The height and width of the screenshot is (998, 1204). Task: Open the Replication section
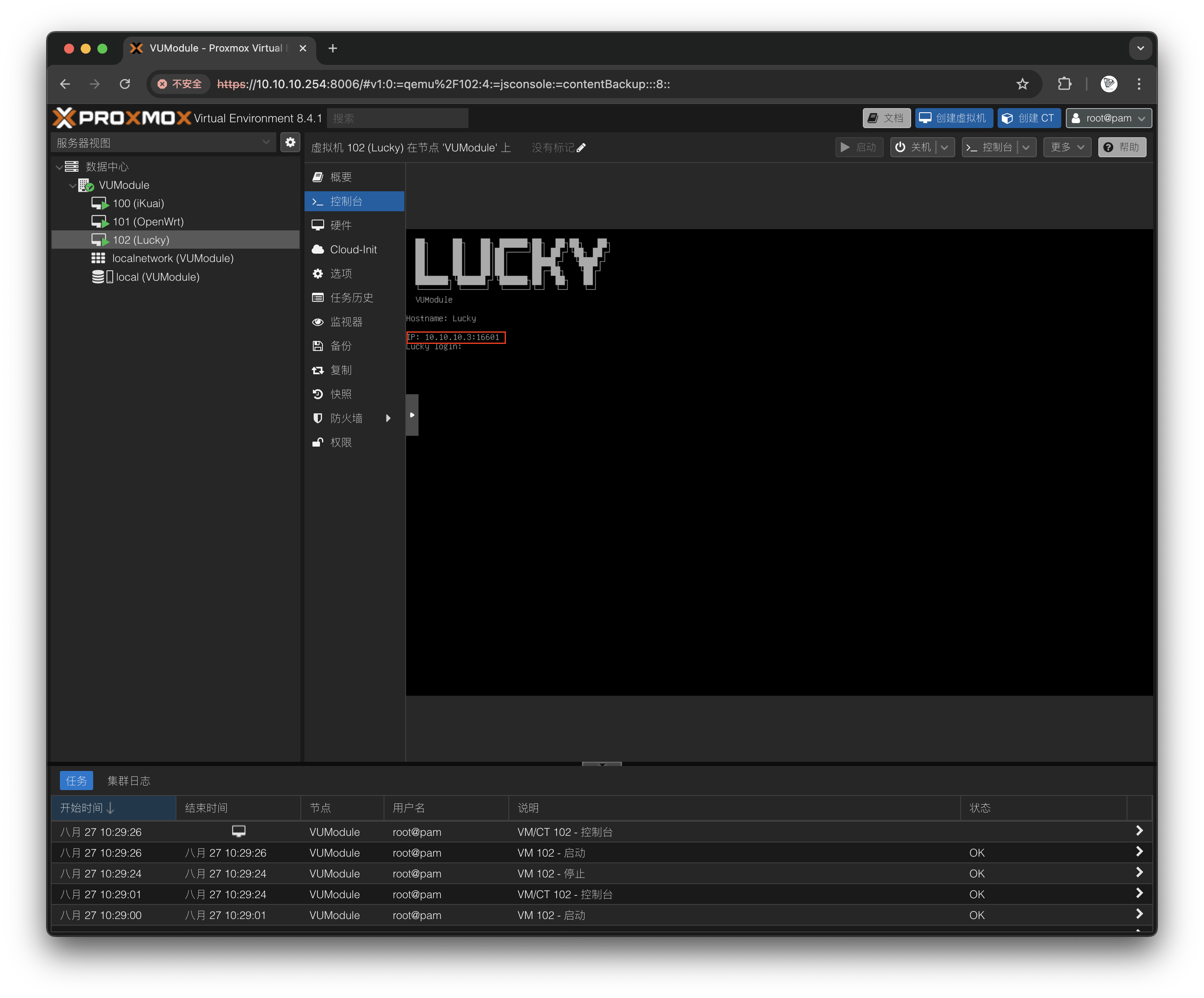coord(341,370)
